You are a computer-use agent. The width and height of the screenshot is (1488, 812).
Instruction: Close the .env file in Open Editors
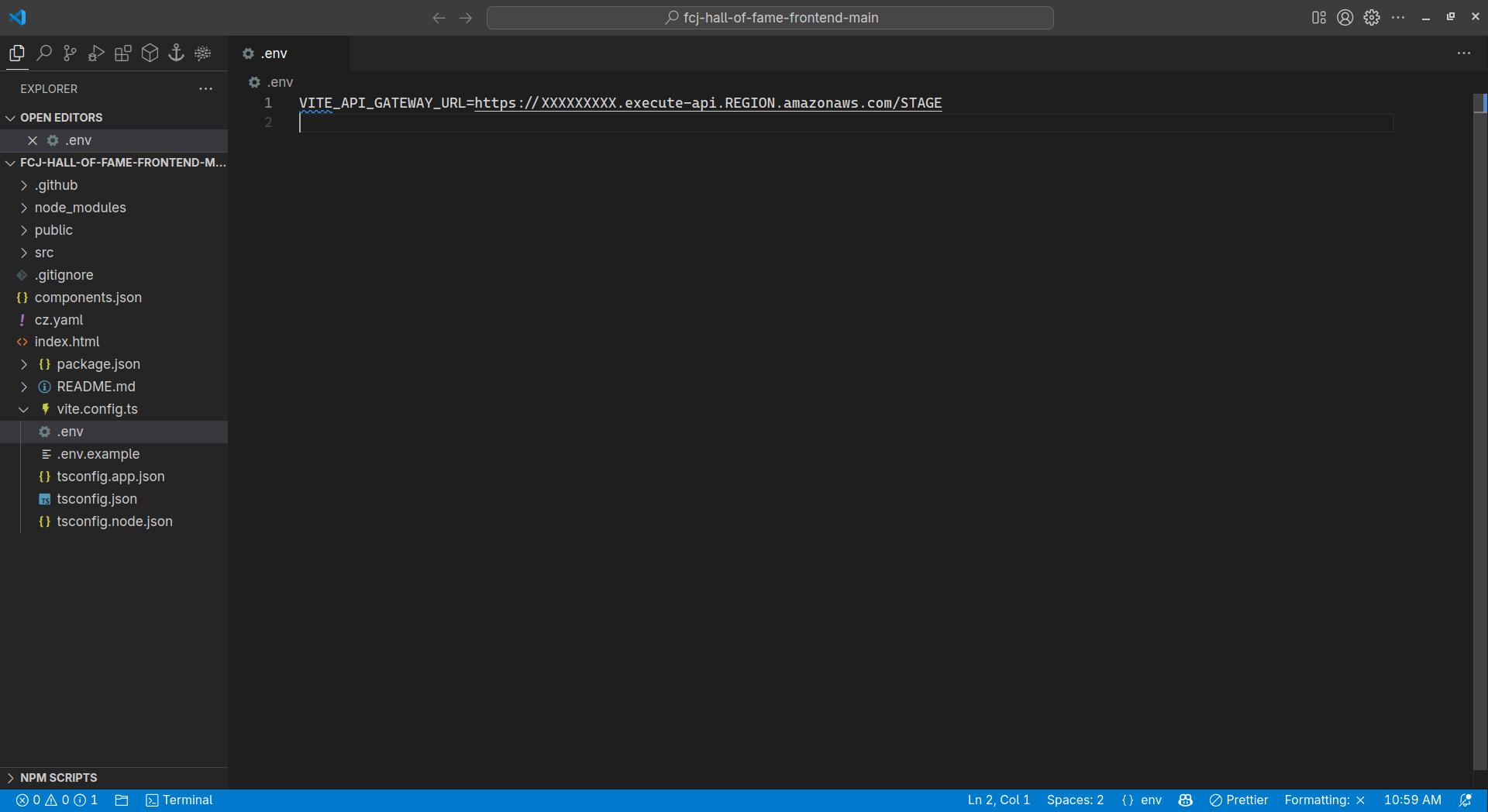[x=33, y=140]
